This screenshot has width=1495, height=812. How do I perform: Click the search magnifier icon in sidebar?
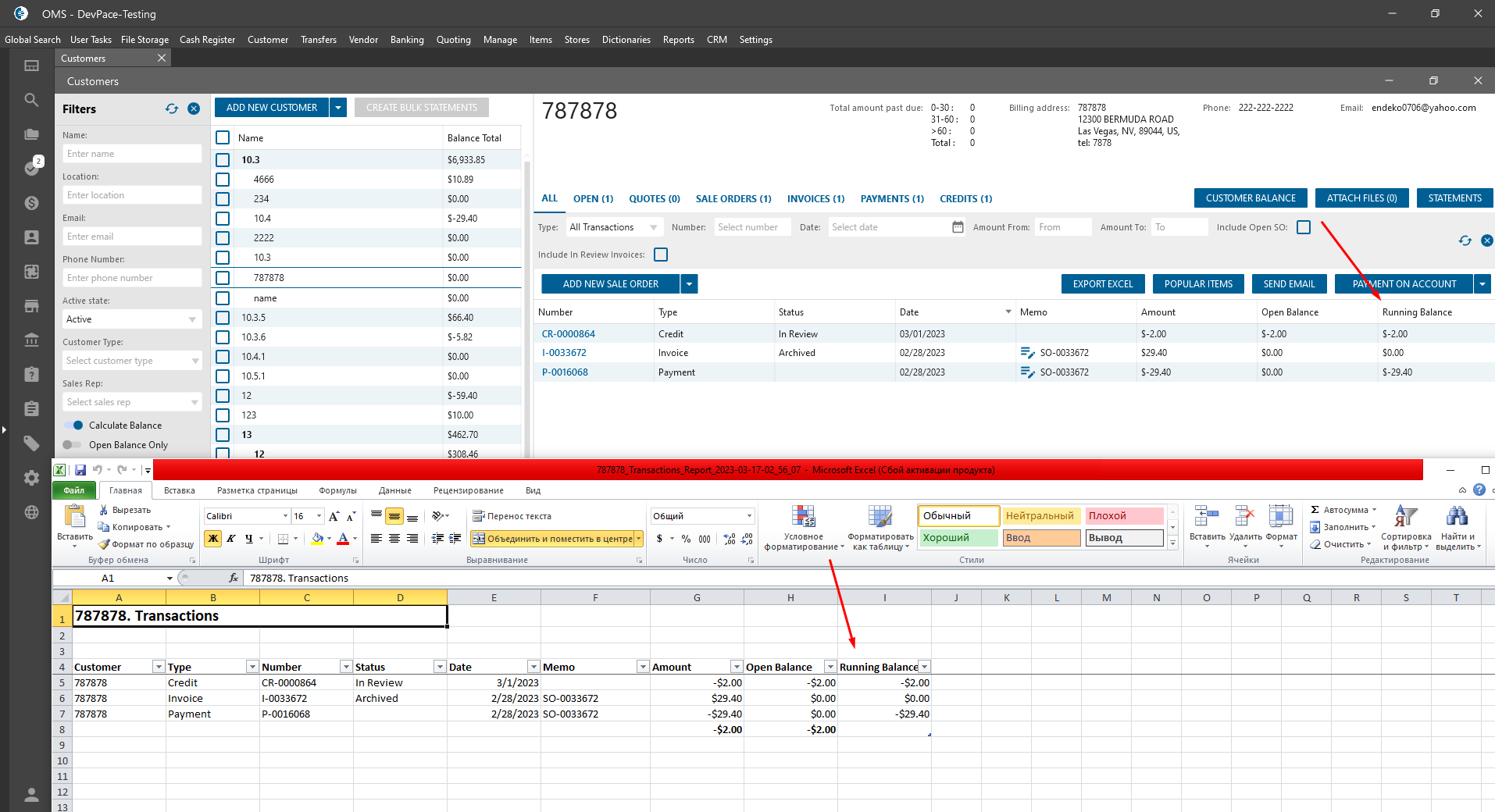tap(31, 100)
